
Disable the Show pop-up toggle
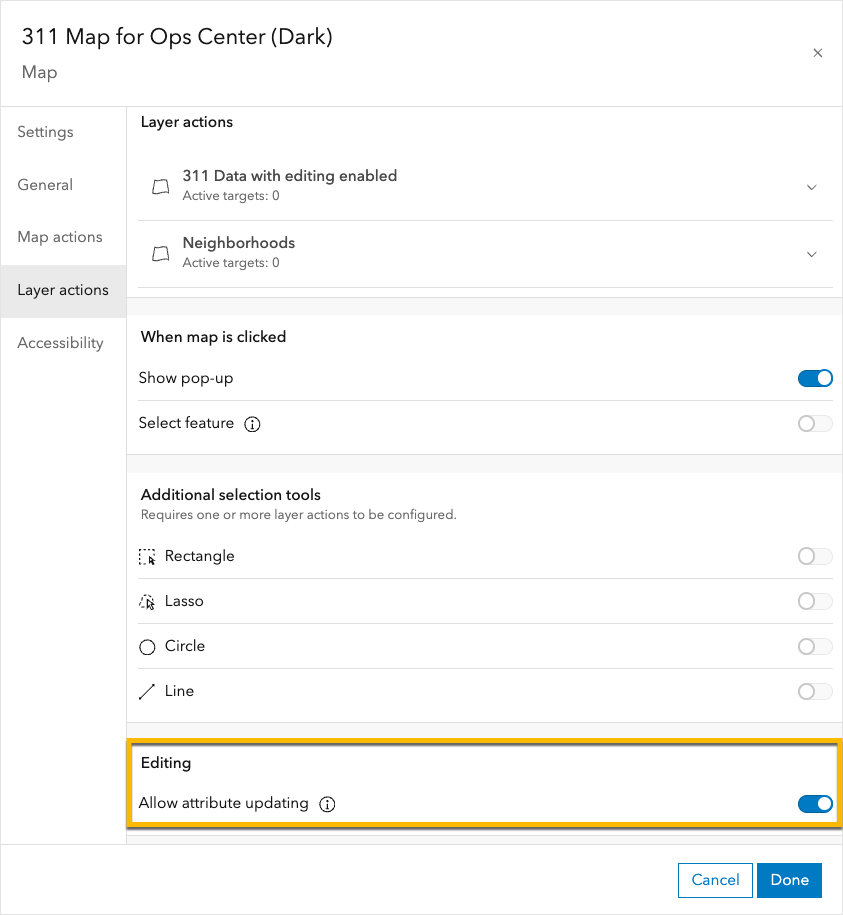(x=815, y=378)
